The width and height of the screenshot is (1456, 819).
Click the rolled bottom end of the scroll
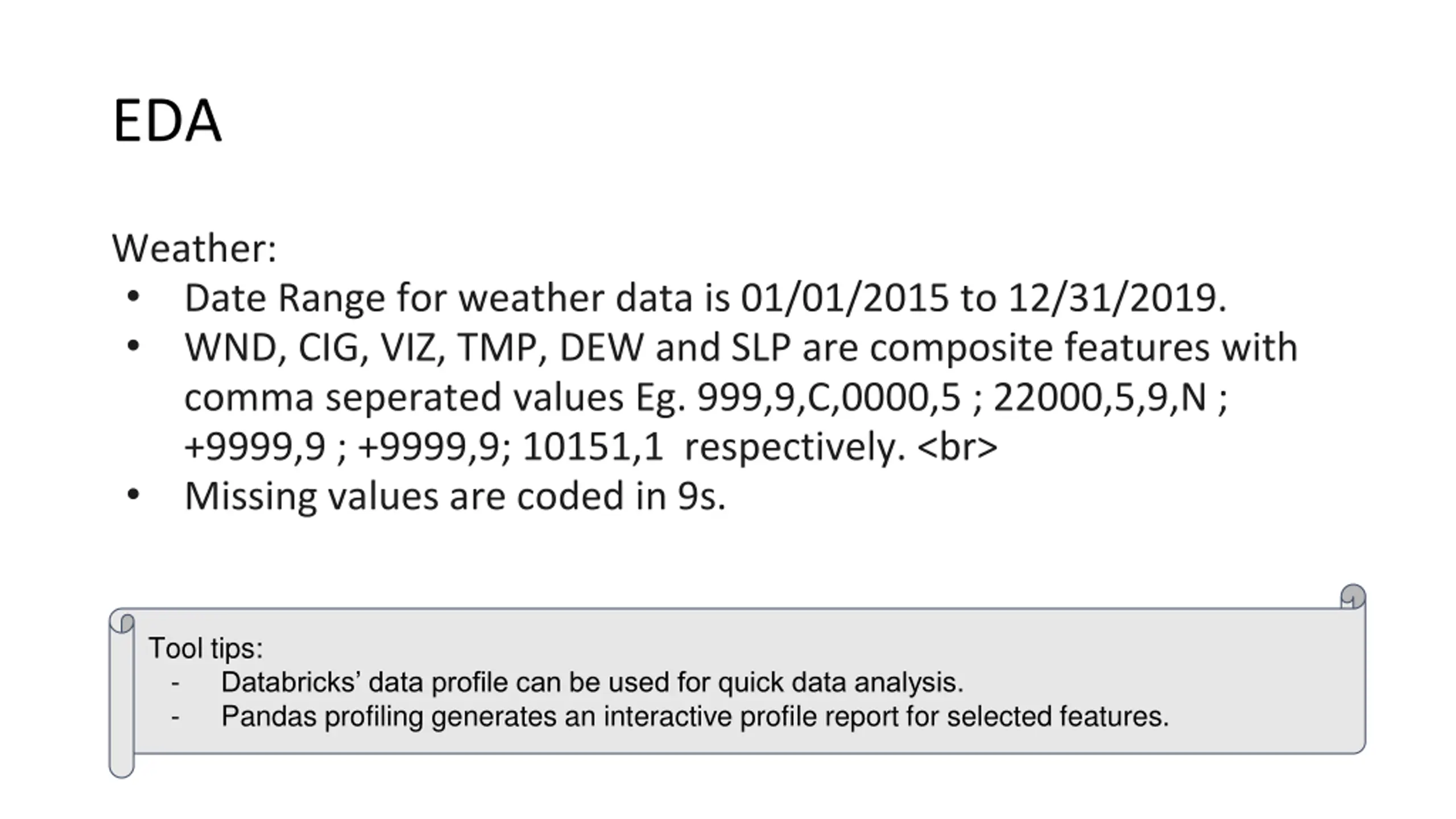122,765
